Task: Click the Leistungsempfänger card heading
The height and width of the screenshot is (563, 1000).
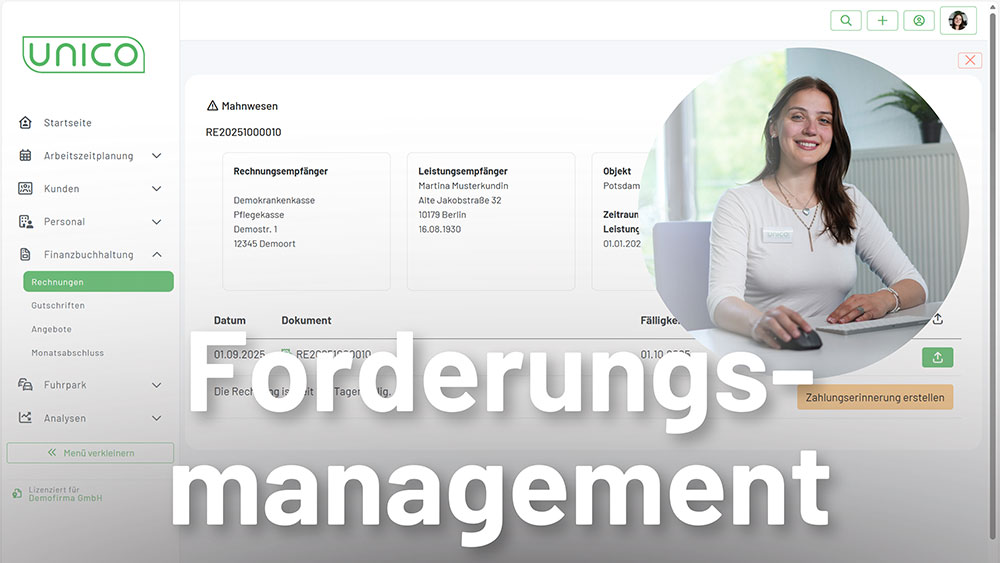Action: coord(463,171)
